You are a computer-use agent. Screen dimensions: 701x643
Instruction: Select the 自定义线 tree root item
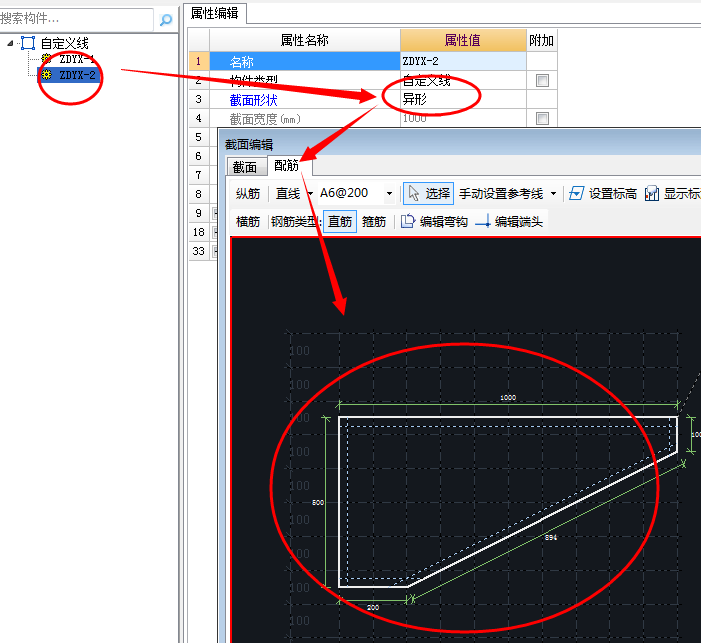64,43
